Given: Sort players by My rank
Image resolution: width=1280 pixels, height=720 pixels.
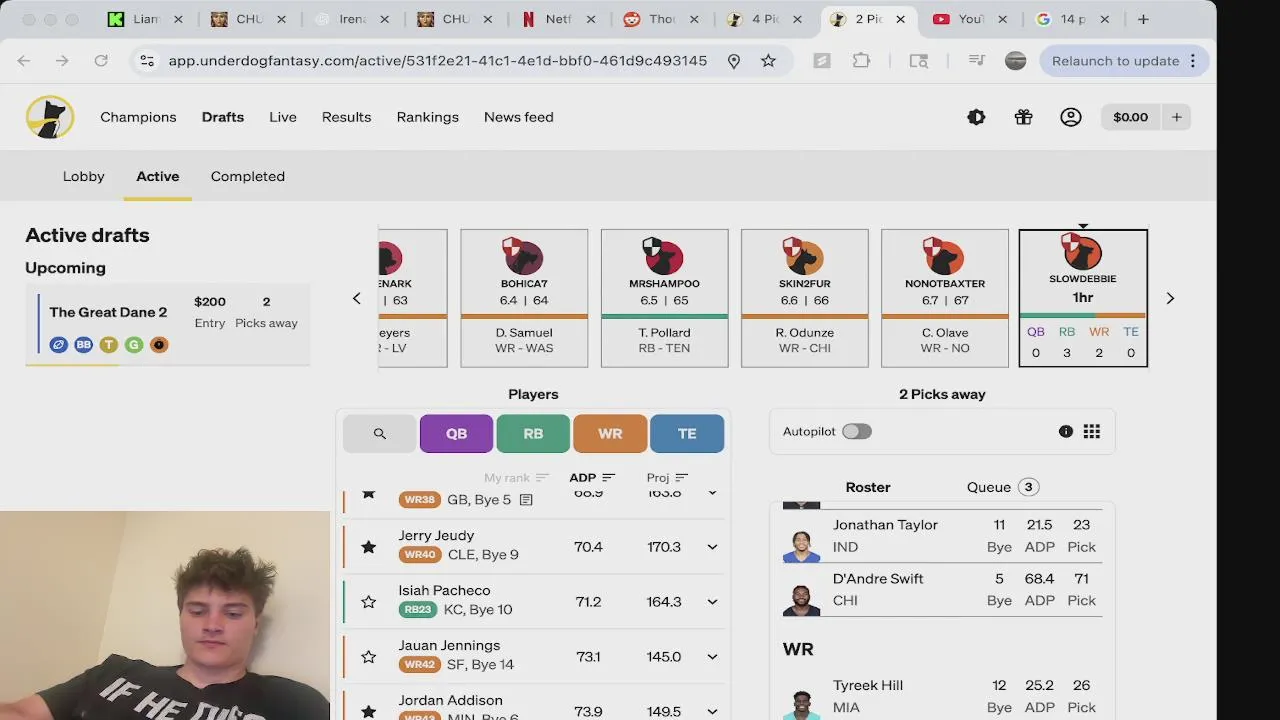Looking at the screenshot, I should (516, 477).
